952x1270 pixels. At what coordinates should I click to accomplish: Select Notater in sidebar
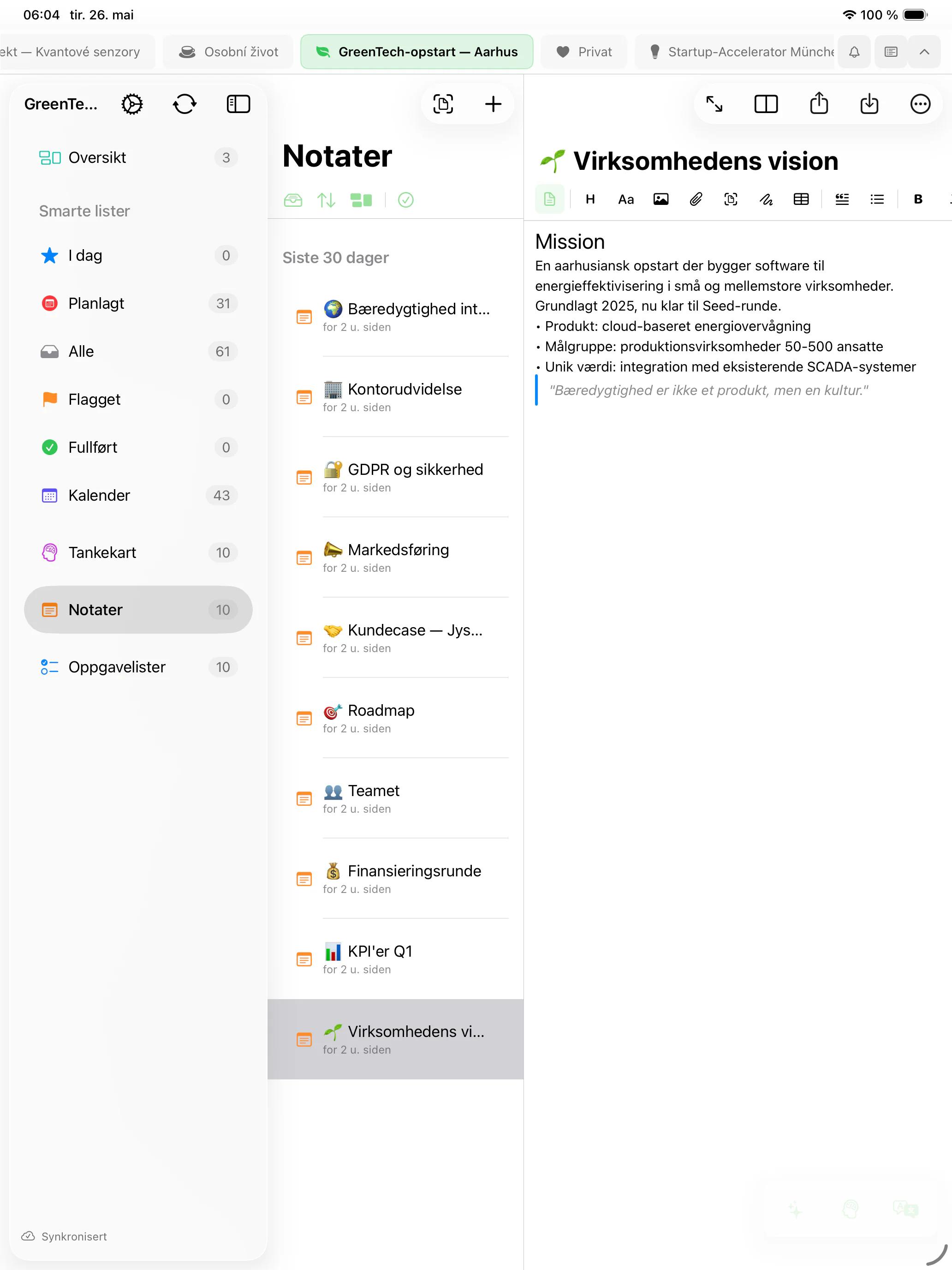click(x=138, y=610)
